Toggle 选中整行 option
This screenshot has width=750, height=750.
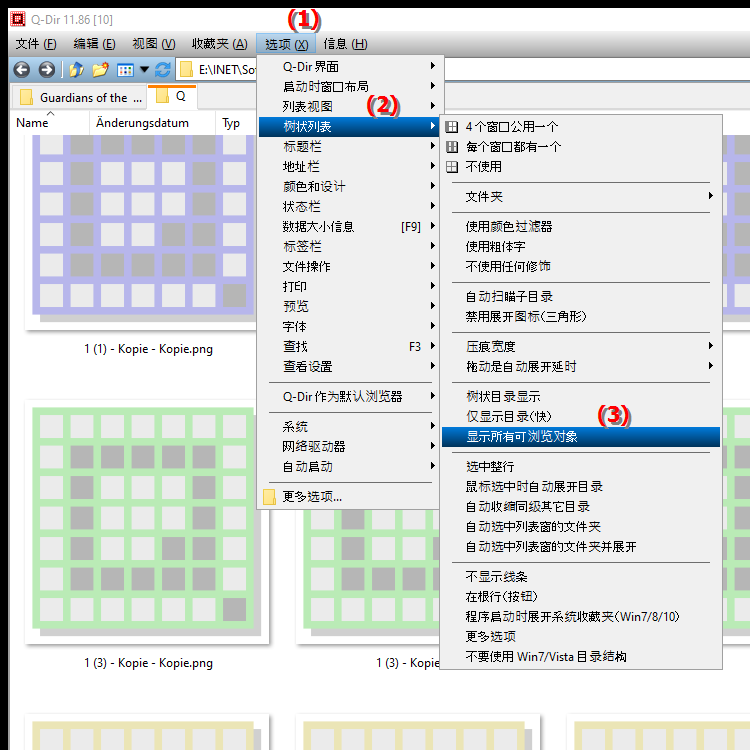tap(581, 466)
